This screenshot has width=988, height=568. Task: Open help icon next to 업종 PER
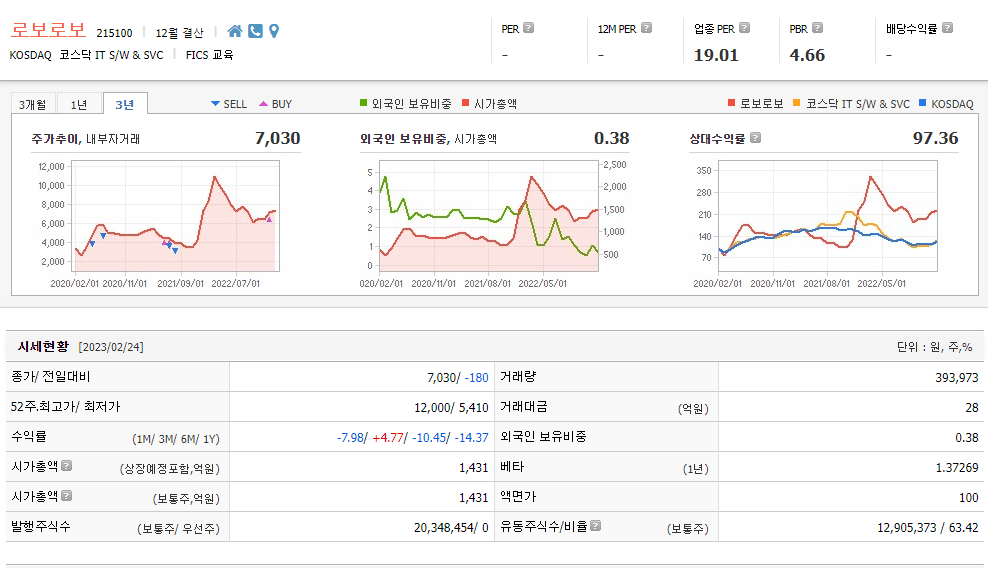pyautogui.click(x=744, y=28)
